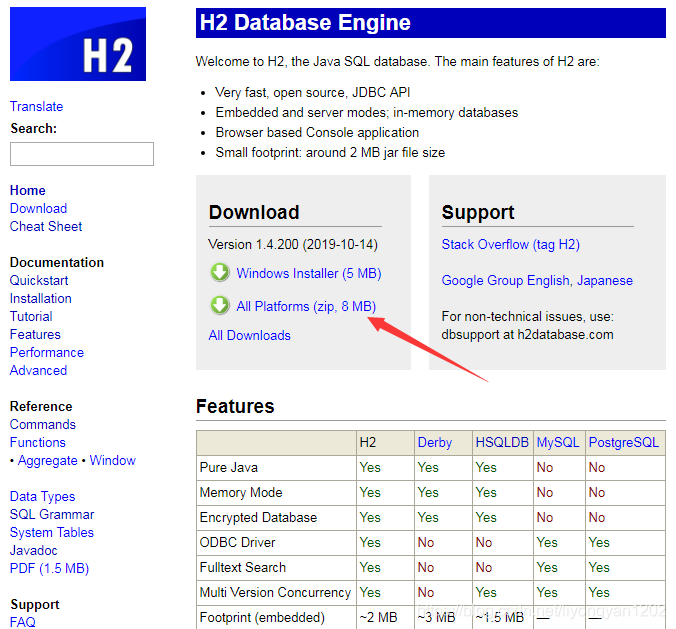This screenshot has height=629, width=676.
Task: Click the 'Version 1.4.200 (2019-10-14)' text
Action: point(293,244)
